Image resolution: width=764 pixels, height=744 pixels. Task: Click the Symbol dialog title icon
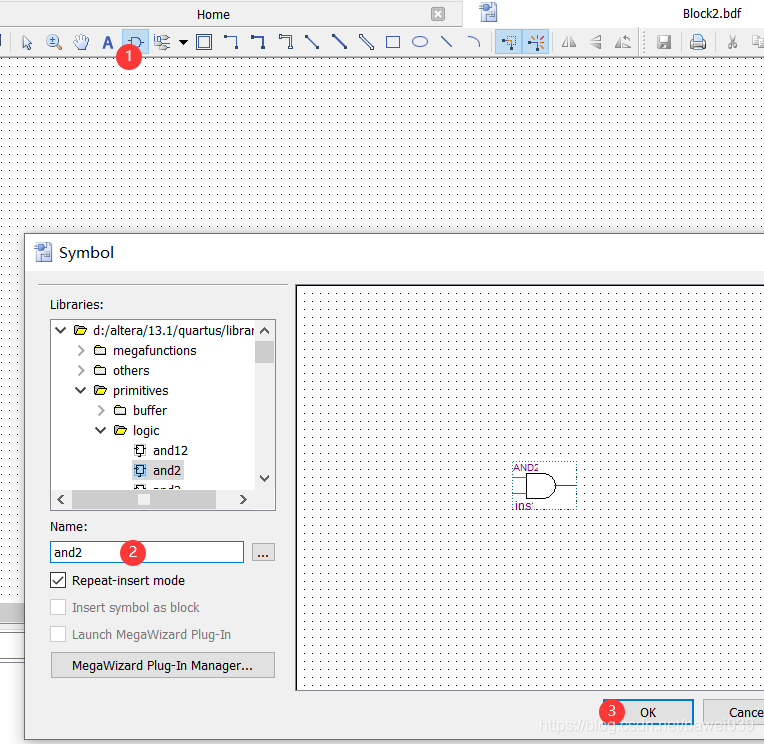[43, 252]
